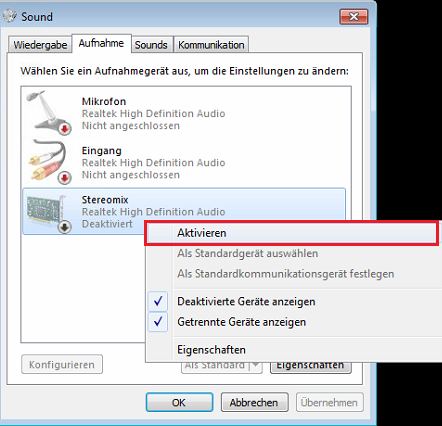Switch to the Sounds tab
Viewport: 442px width, 426px height.
(x=151, y=45)
